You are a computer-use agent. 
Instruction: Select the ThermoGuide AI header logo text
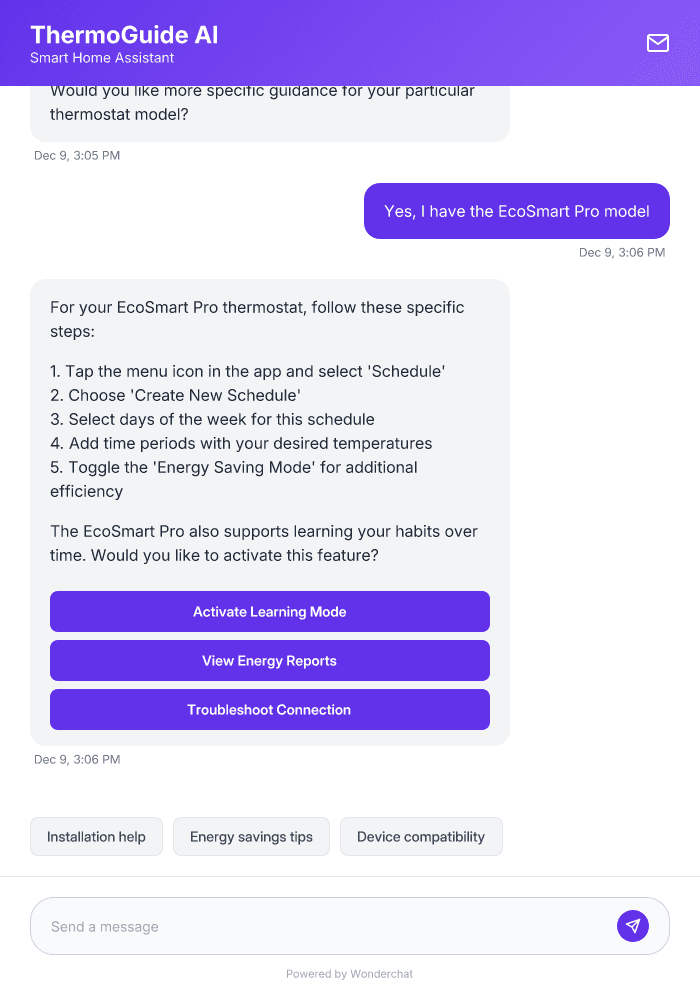124,34
